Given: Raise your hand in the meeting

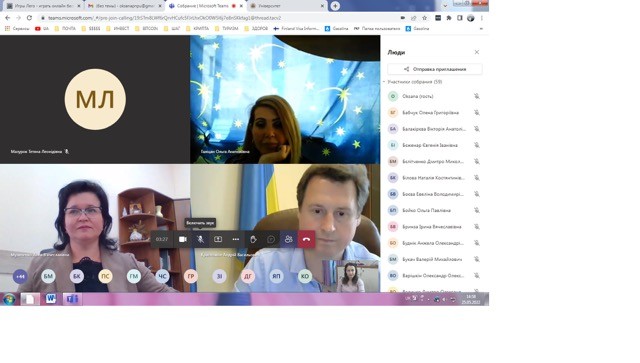Looking at the screenshot, I should click(253, 239).
